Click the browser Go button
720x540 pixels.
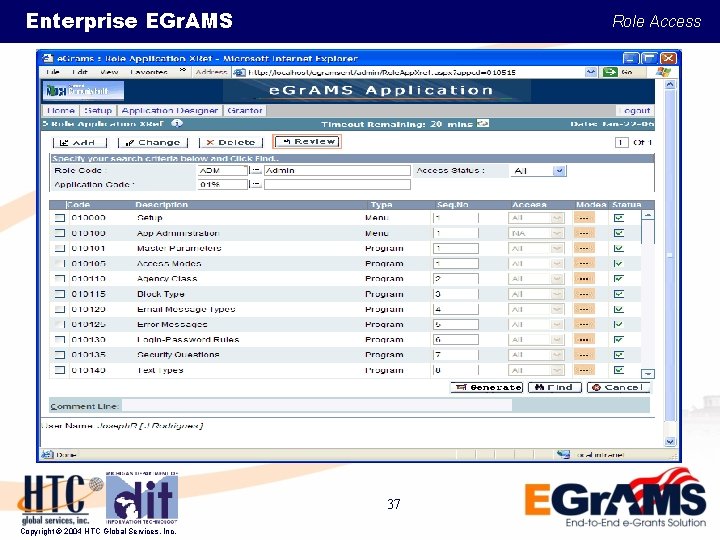(x=618, y=72)
